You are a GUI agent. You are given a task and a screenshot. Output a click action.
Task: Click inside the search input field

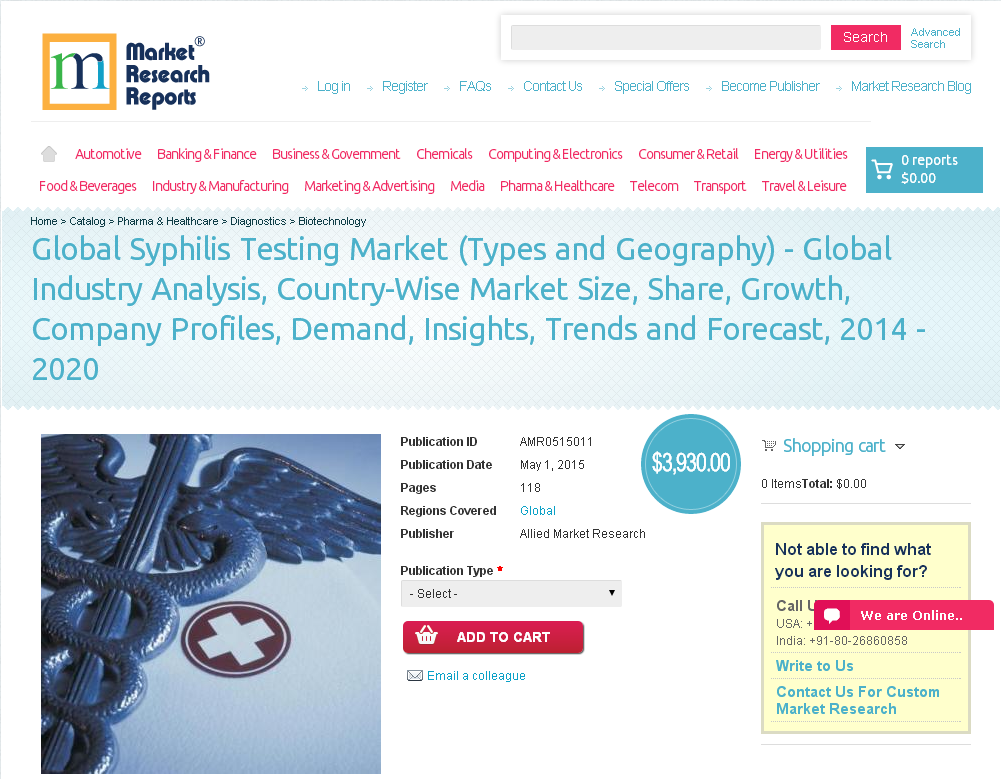tap(664, 37)
